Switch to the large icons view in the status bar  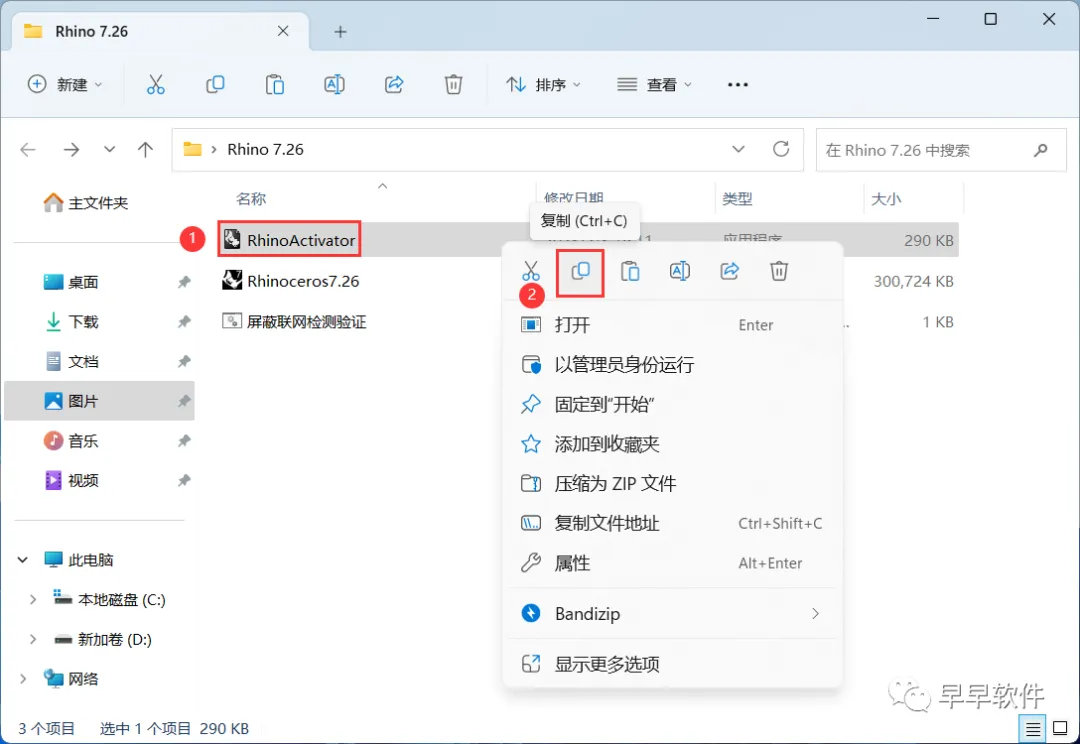(x=1061, y=728)
